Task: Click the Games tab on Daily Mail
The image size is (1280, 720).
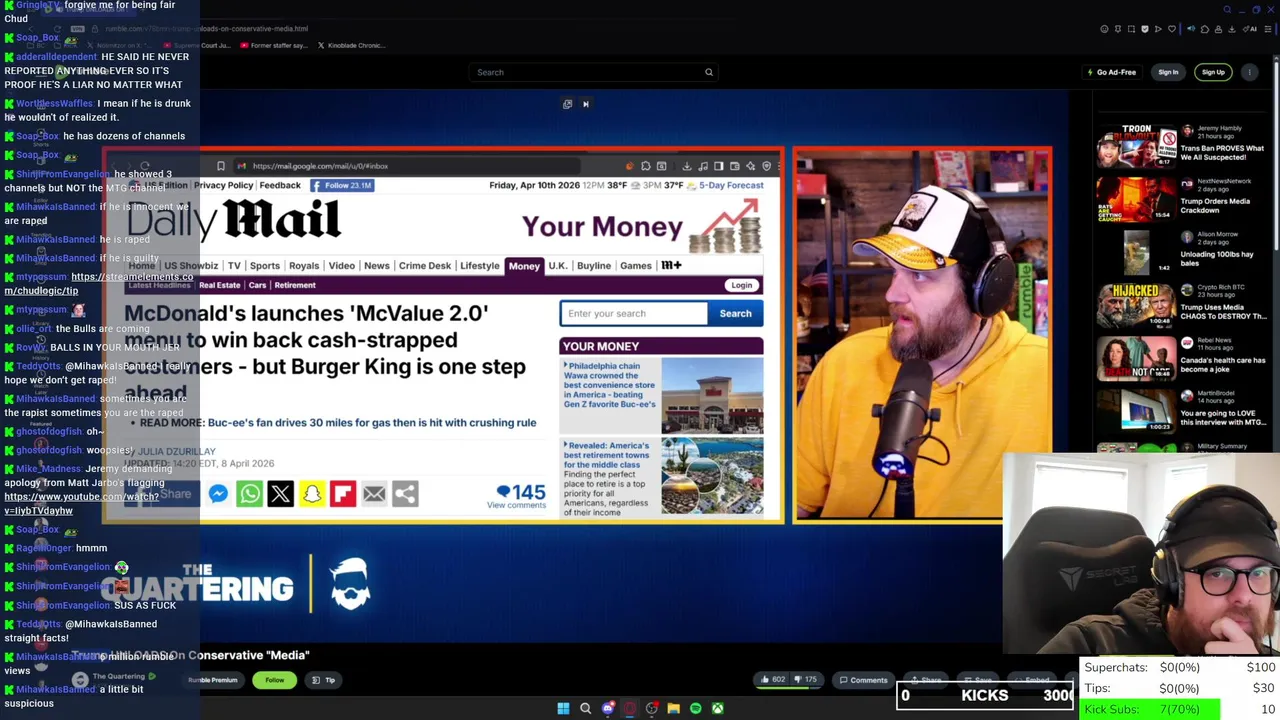Action: point(636,266)
